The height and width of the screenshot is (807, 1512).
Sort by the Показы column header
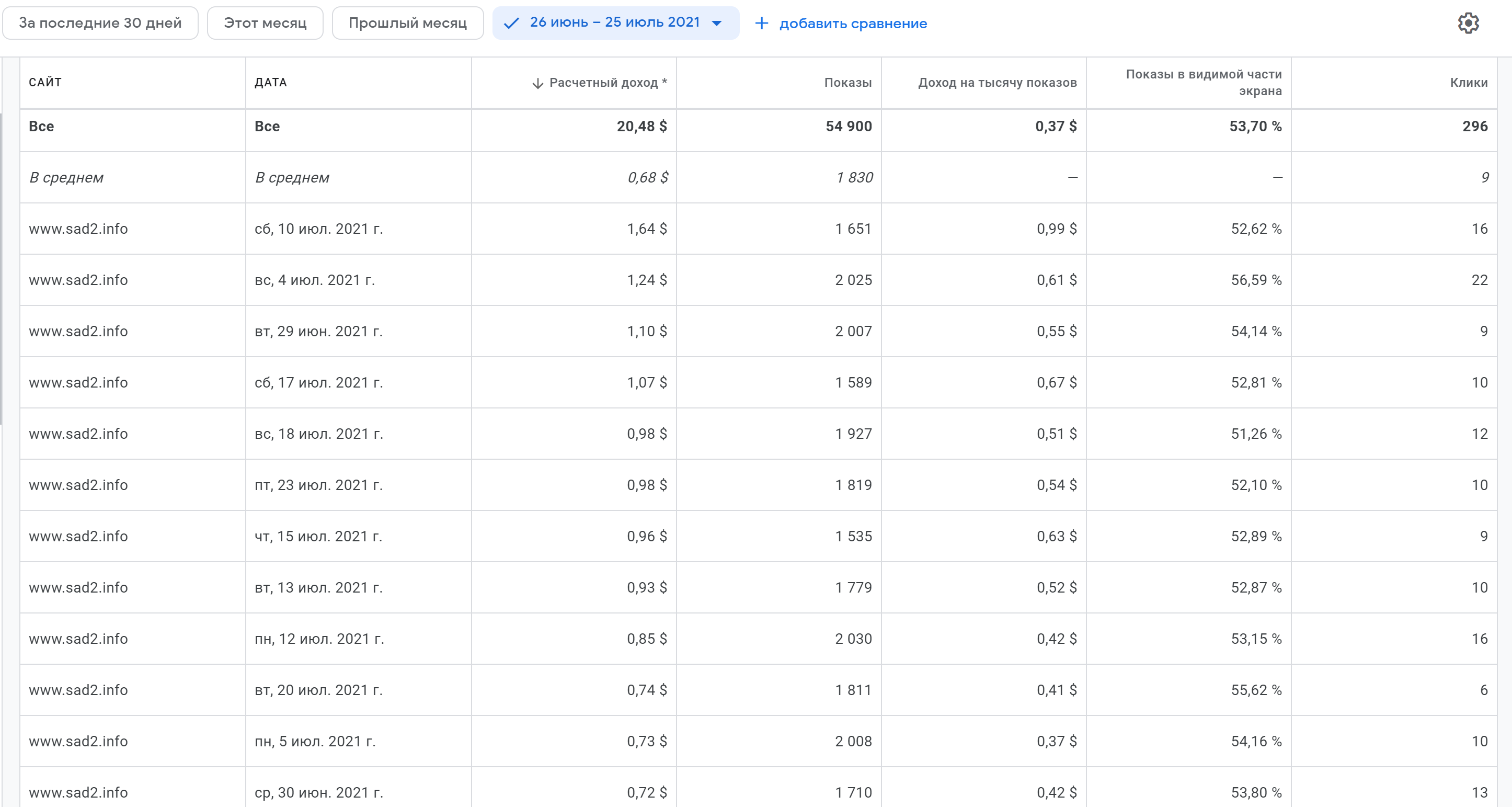pos(847,83)
